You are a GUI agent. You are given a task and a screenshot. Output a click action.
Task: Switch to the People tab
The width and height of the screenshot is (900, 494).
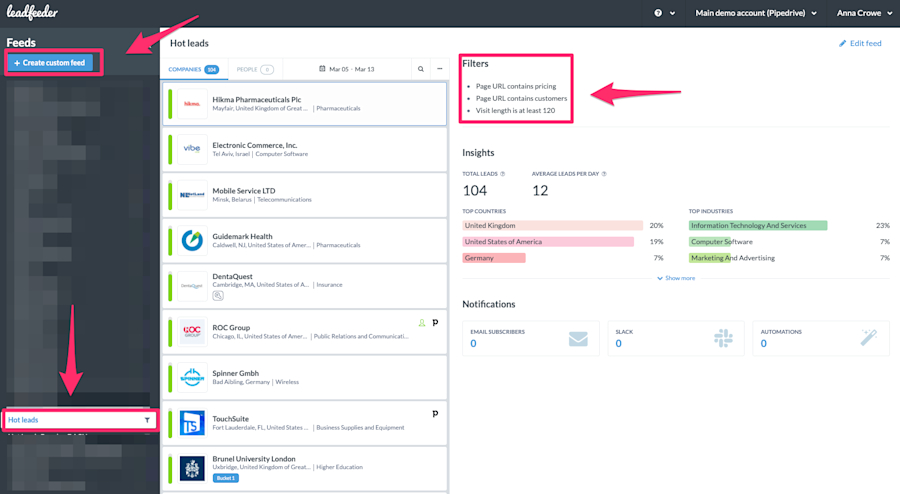tap(255, 69)
